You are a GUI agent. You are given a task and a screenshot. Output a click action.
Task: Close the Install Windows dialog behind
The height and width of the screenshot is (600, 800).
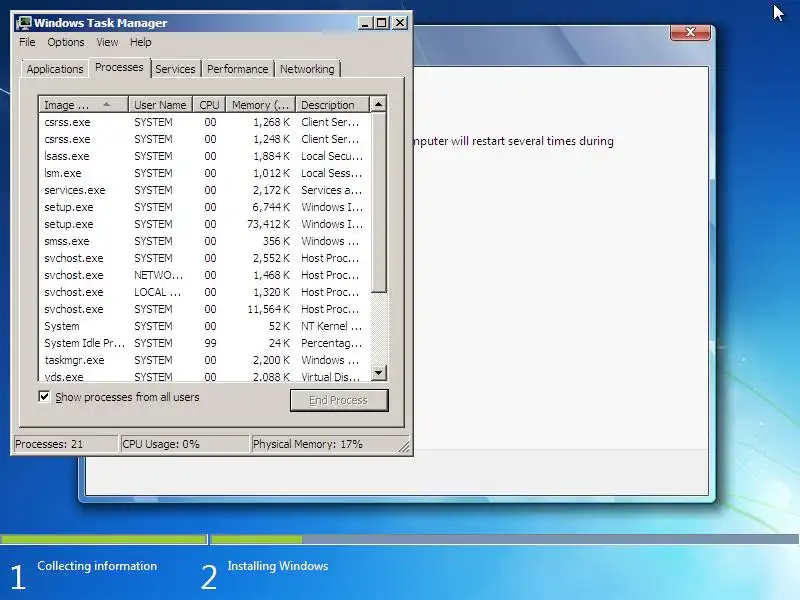tap(690, 32)
